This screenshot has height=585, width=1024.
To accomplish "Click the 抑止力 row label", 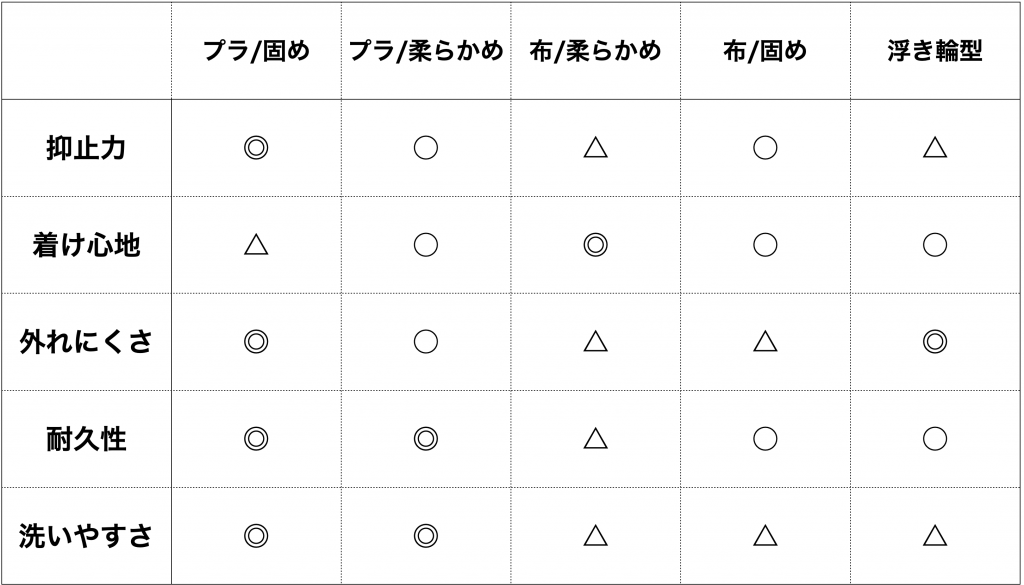I will [x=86, y=148].
